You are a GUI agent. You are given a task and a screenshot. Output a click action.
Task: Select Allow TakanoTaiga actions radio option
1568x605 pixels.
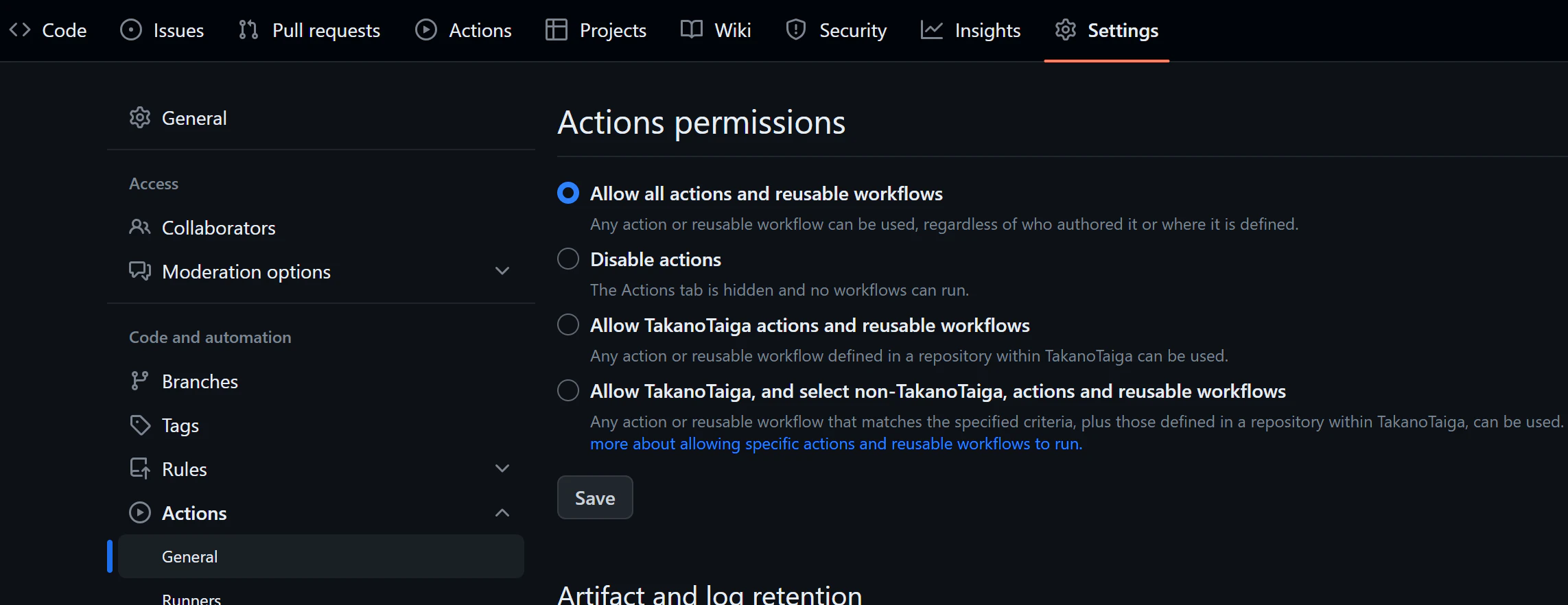[x=568, y=324]
